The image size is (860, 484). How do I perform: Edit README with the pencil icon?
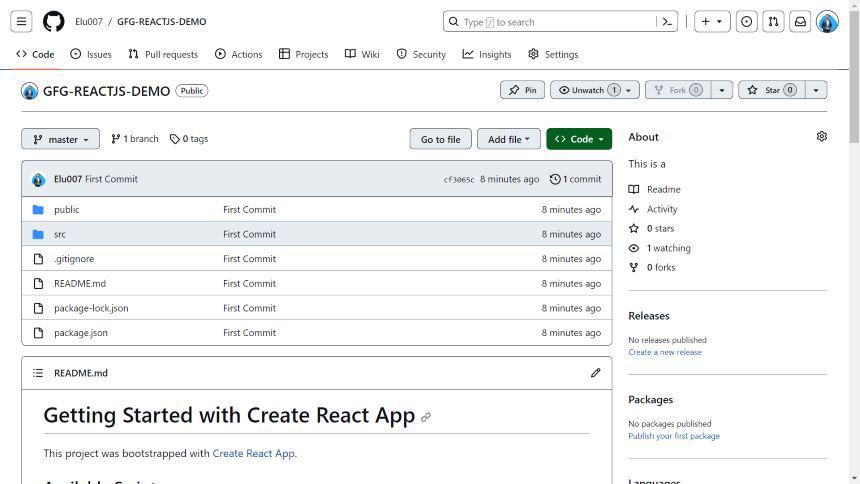pos(595,373)
